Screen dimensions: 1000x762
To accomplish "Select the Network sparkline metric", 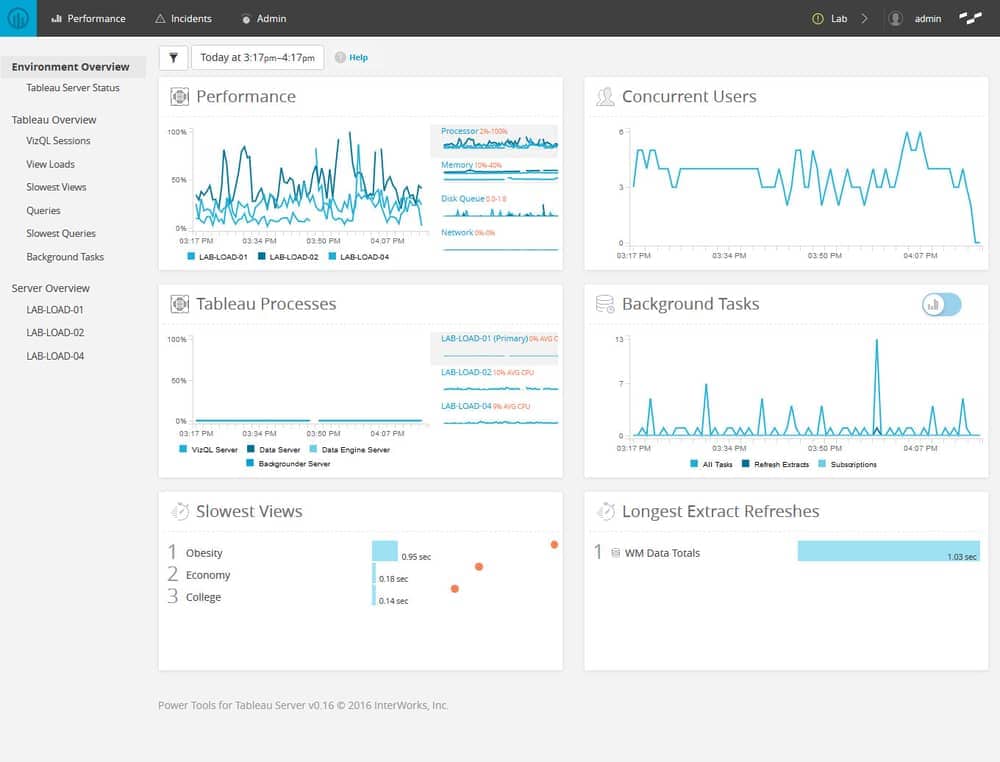I will (x=495, y=240).
